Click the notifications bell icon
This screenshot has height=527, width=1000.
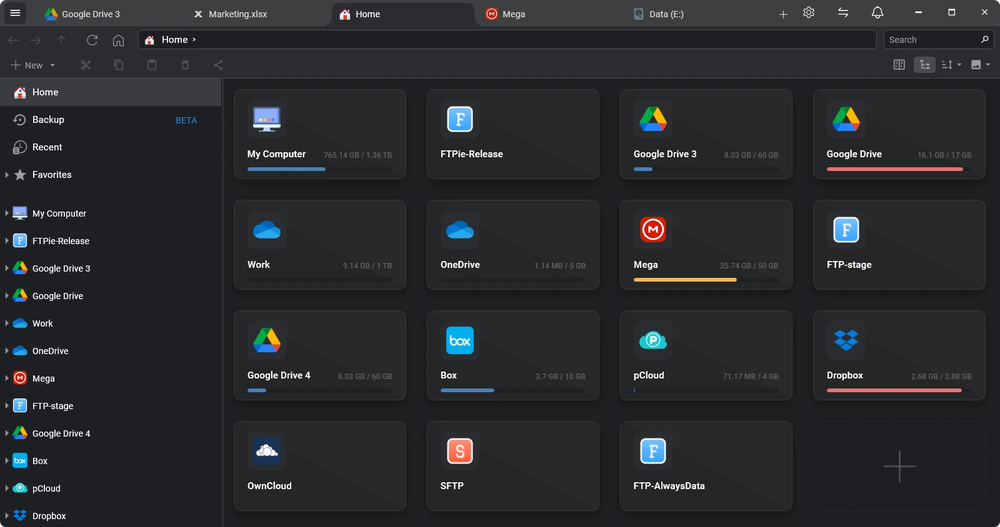(x=877, y=13)
